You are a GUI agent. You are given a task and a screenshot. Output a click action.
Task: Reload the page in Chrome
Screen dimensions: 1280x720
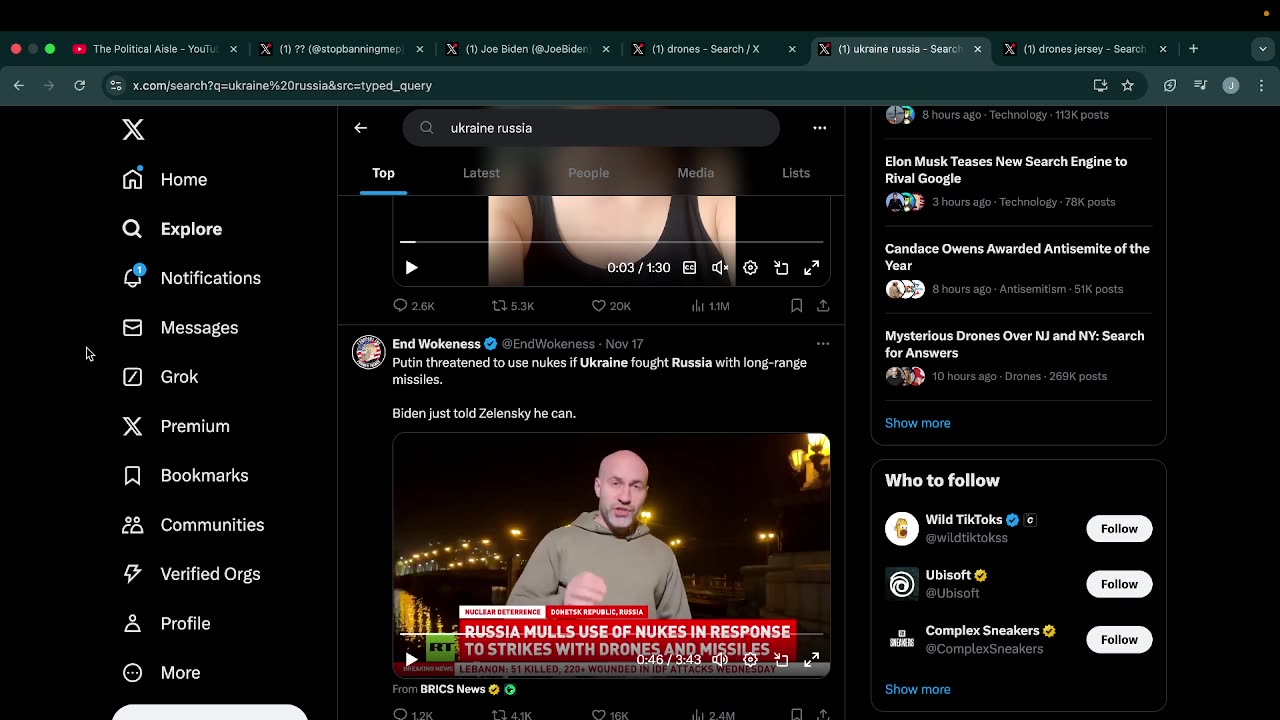click(x=80, y=86)
